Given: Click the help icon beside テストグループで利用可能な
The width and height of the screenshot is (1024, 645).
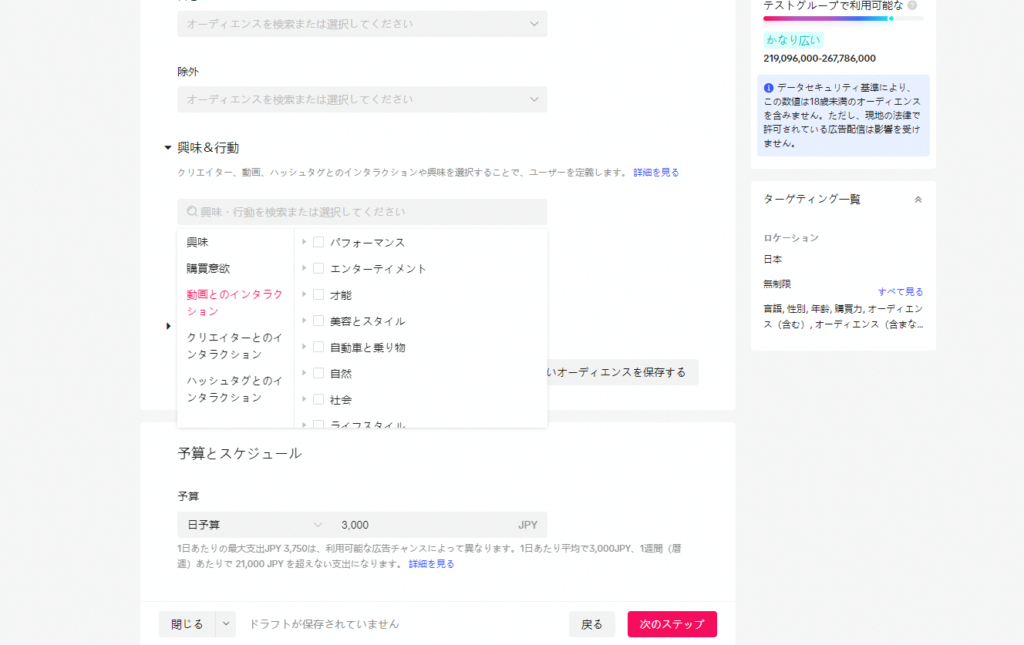Looking at the screenshot, I should [912, 5].
